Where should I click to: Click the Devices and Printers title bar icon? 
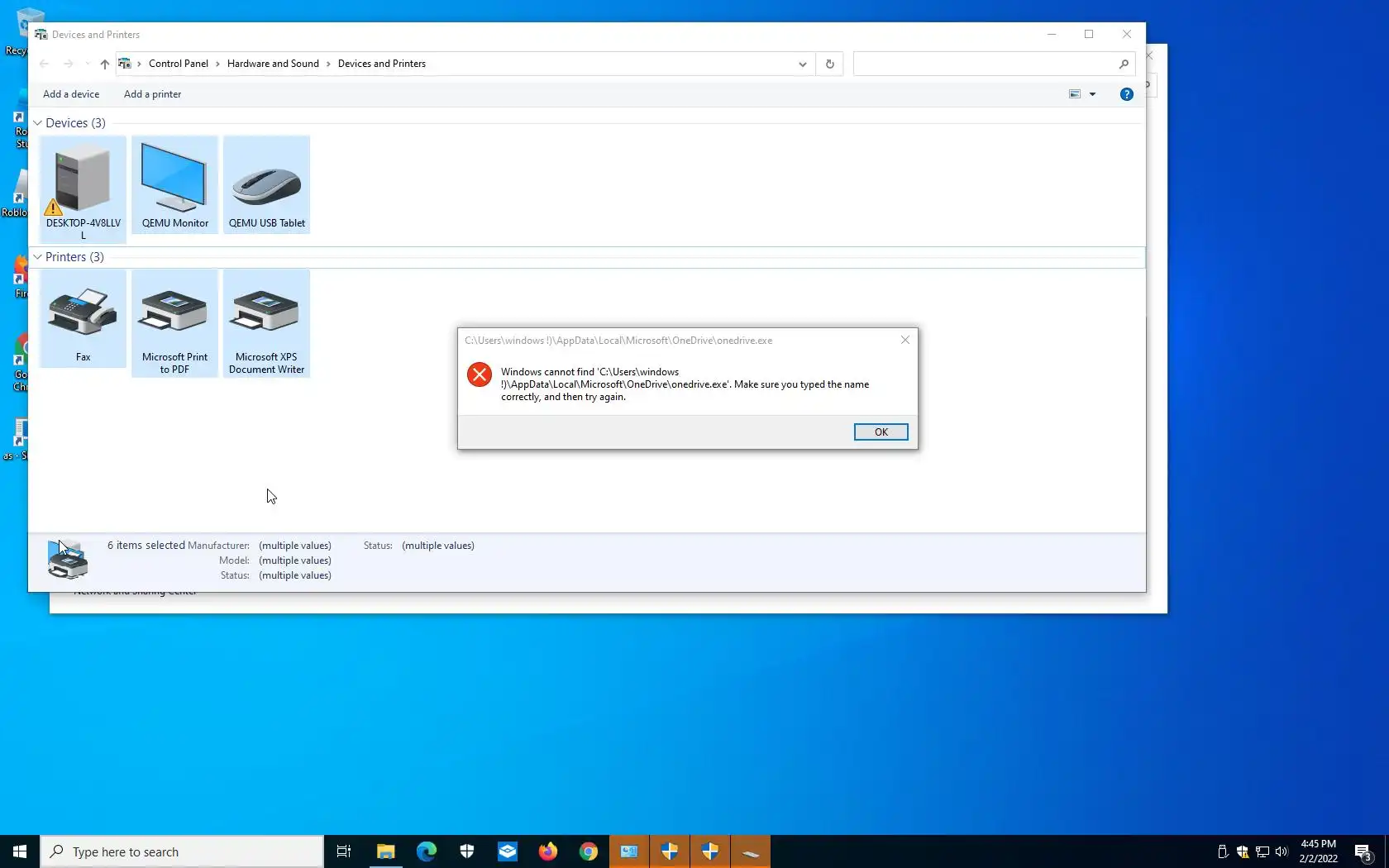[x=41, y=35]
